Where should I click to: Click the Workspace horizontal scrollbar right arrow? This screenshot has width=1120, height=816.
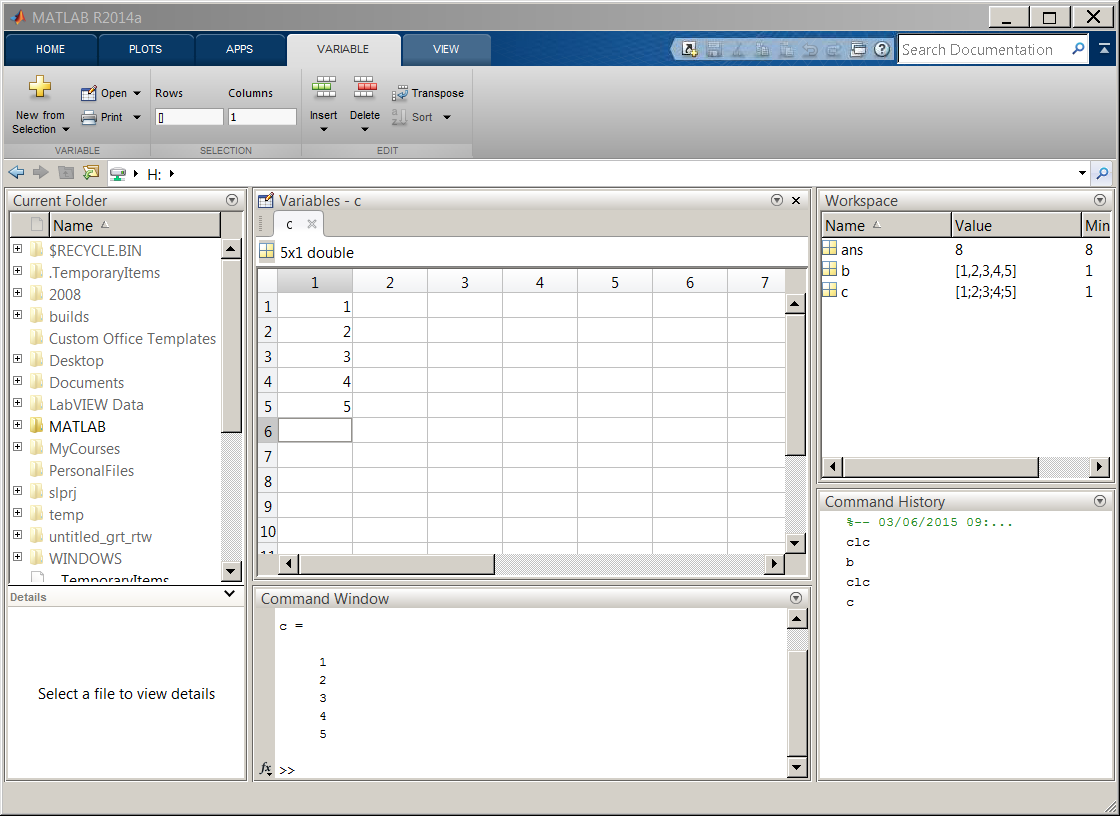click(1099, 467)
